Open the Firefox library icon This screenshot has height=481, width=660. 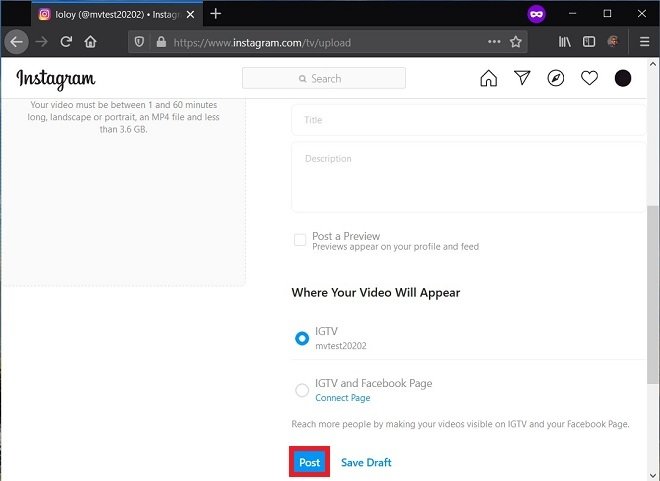(x=564, y=42)
